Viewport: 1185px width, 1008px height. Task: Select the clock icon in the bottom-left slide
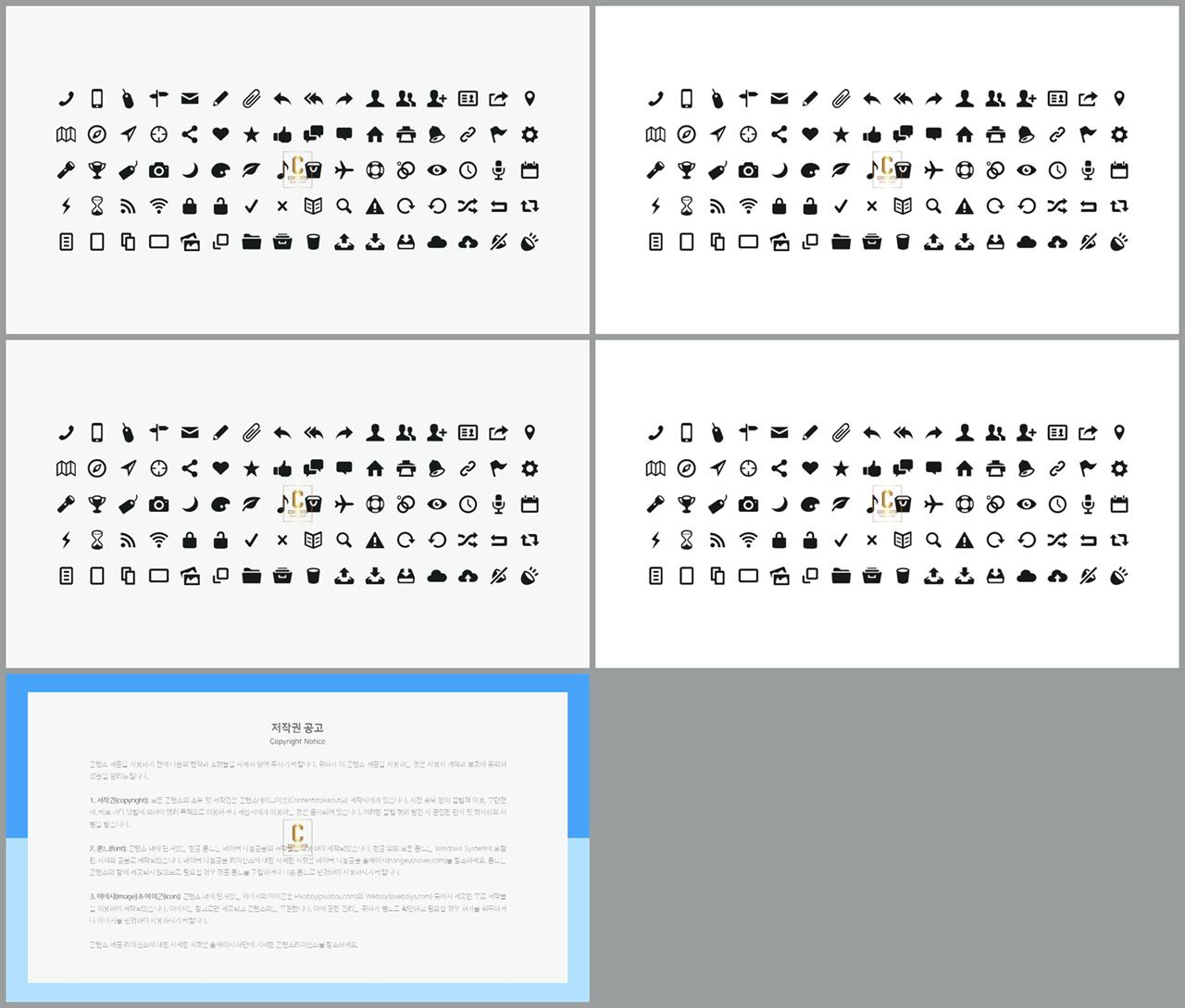point(468,504)
